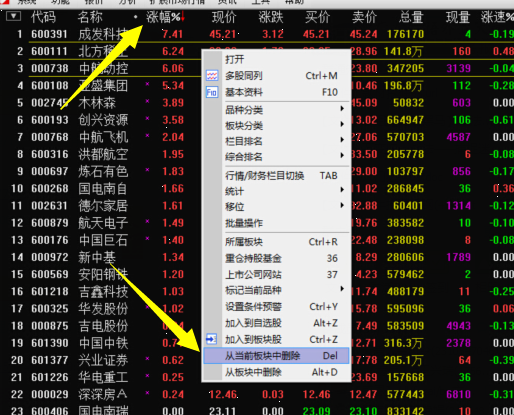Screen dimensions: 514x415
Task: Select 加入到自选股 menu entry
Action: 276,323
